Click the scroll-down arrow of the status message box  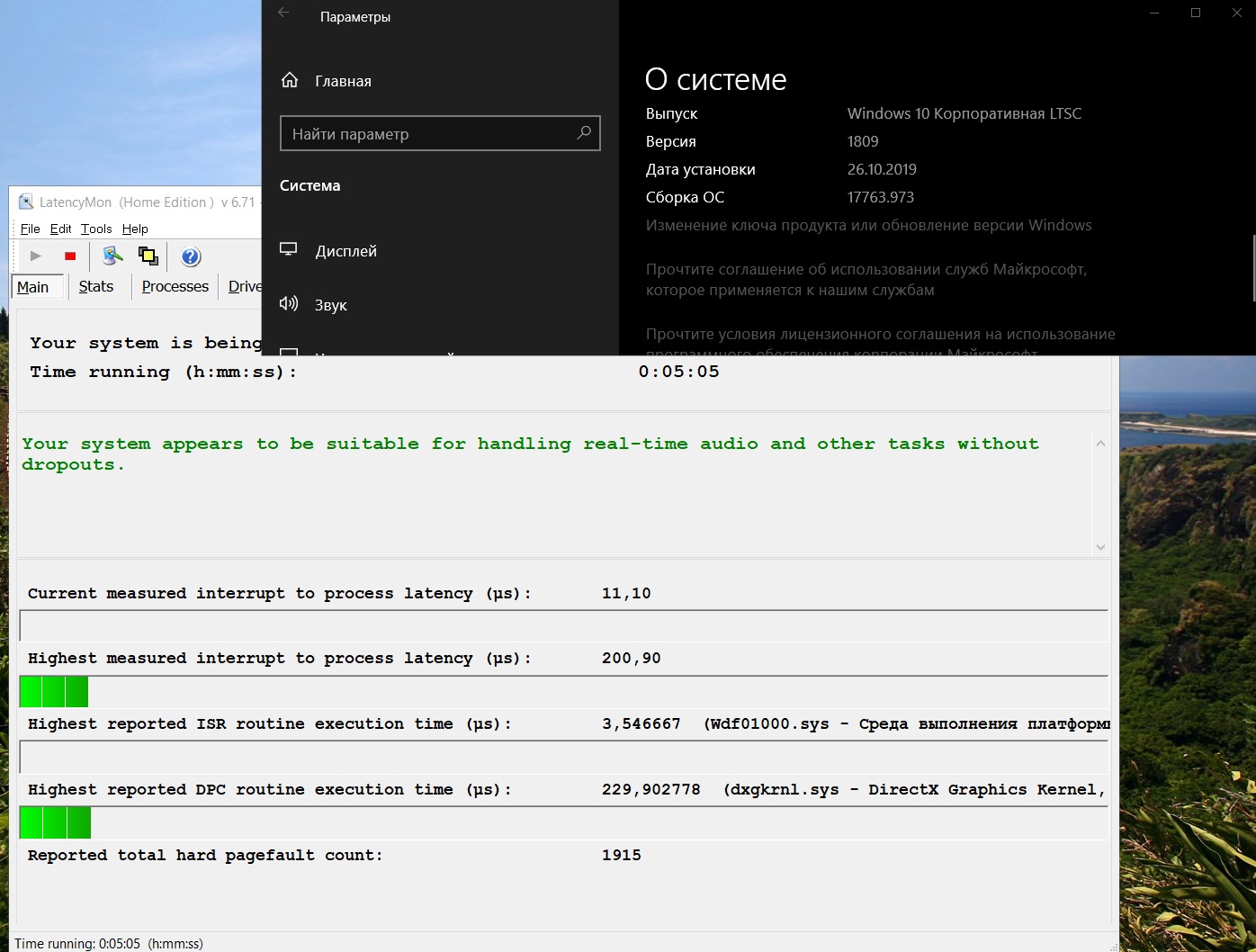click(1100, 547)
